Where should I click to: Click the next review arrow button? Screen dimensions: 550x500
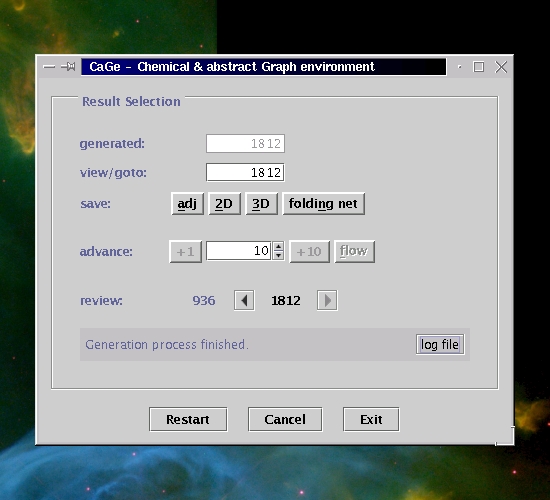click(327, 300)
